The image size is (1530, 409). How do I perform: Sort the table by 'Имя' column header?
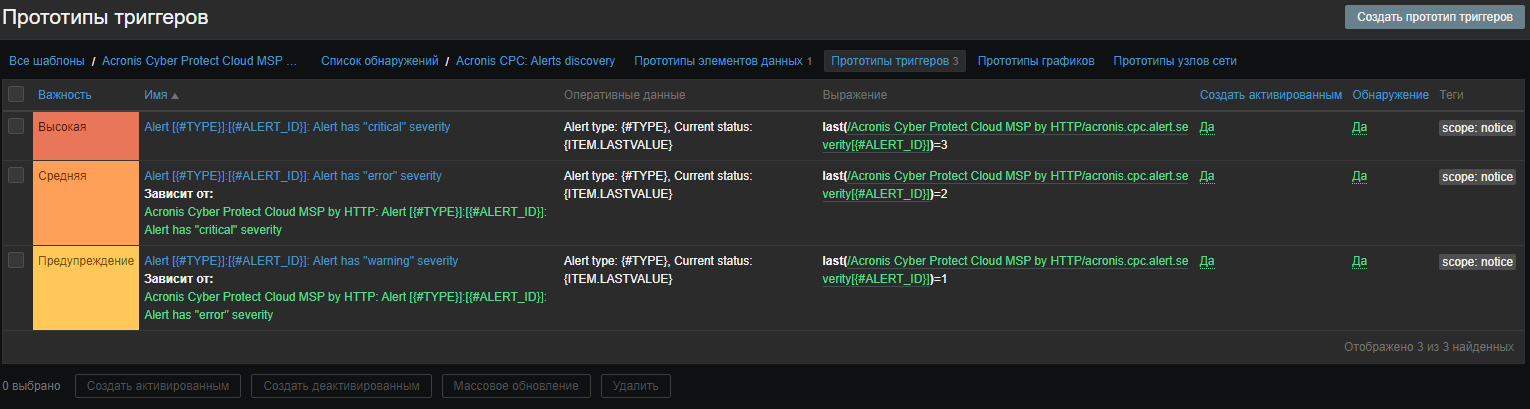click(x=155, y=94)
